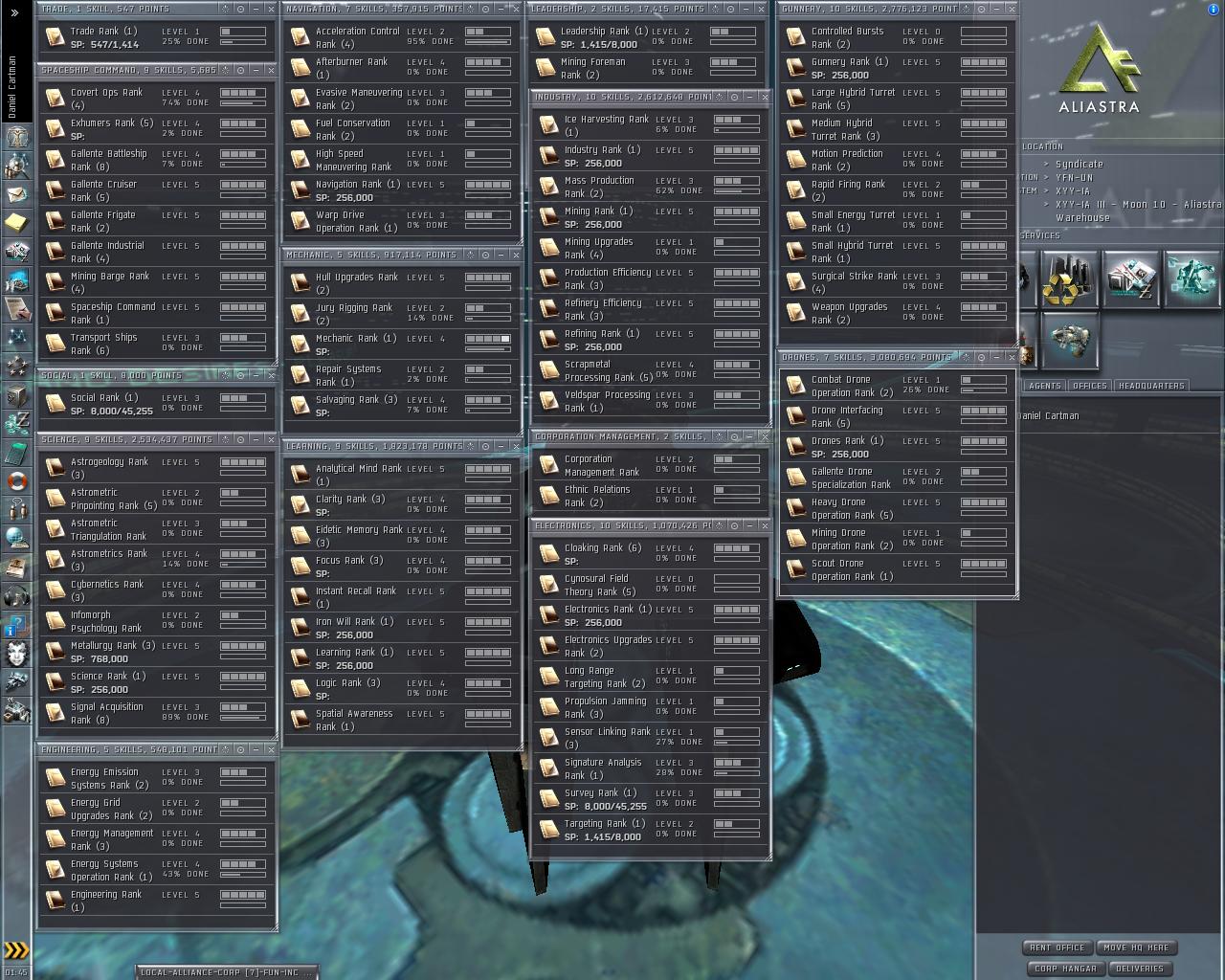This screenshot has width=1225, height=980.
Task: Open the teal figure station service icon
Action: coord(1192,278)
